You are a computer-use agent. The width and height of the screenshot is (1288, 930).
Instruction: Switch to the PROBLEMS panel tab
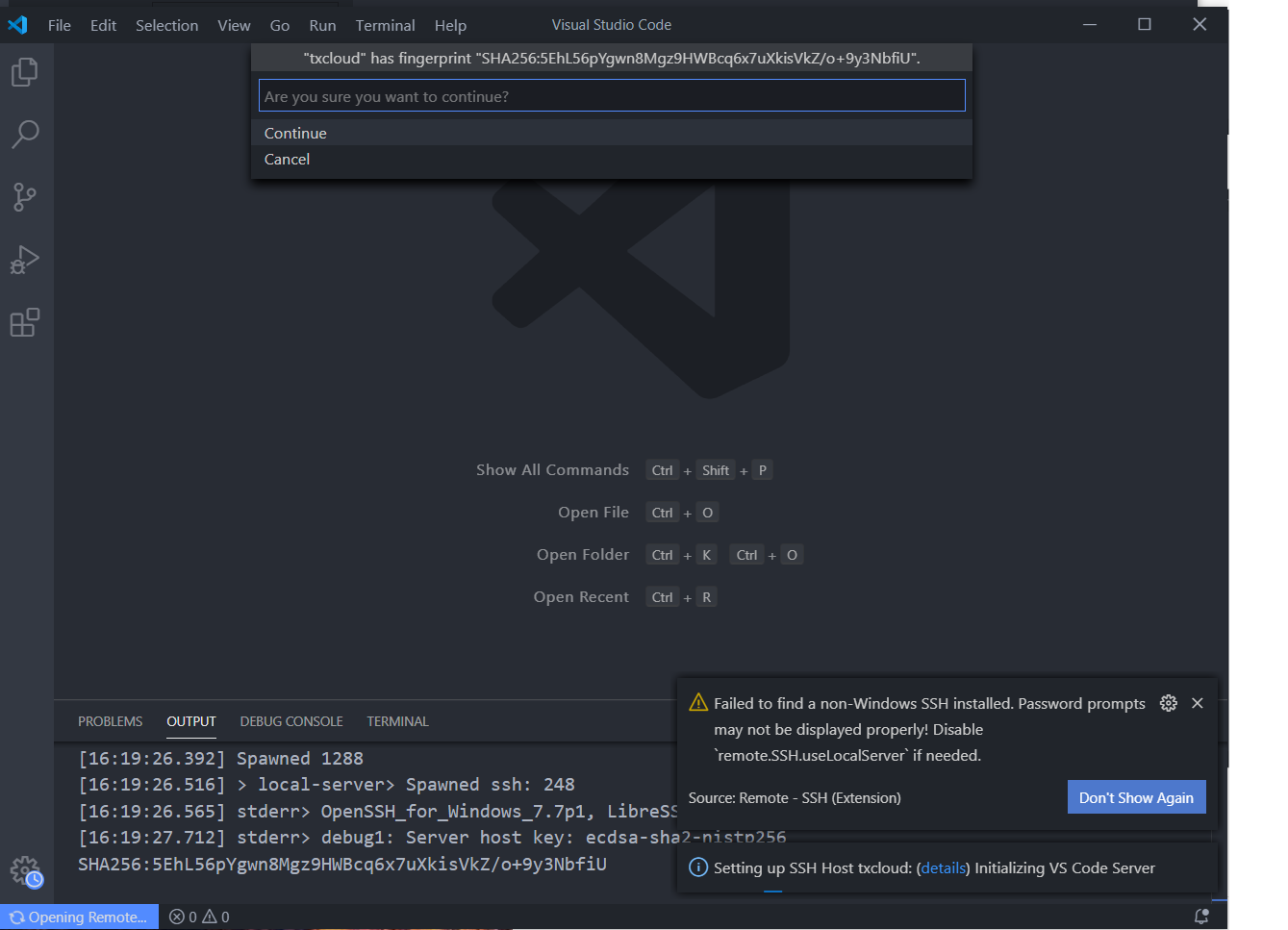point(110,721)
